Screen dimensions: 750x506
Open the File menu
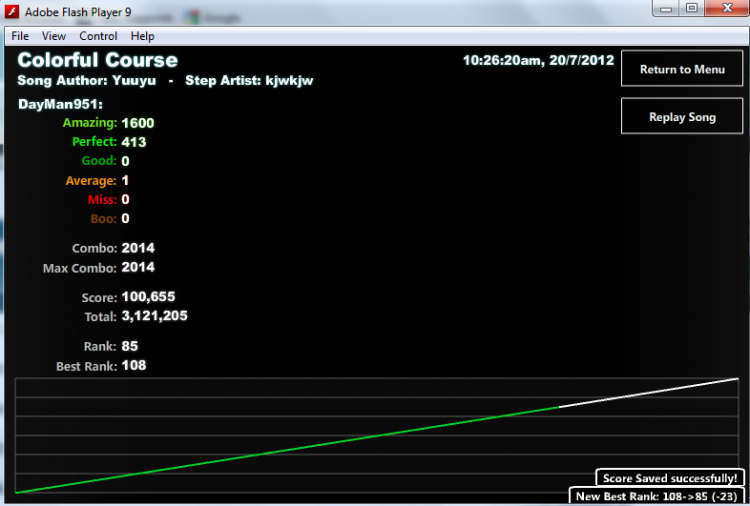pos(20,36)
